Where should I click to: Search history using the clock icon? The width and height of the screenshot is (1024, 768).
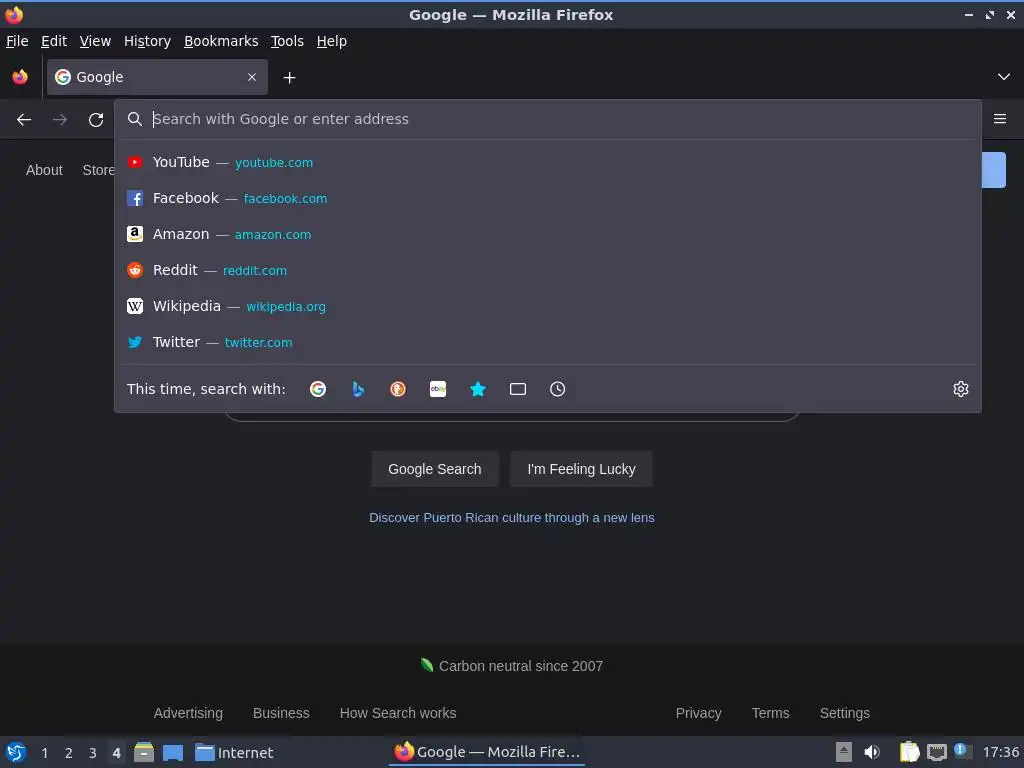pyautogui.click(x=558, y=389)
